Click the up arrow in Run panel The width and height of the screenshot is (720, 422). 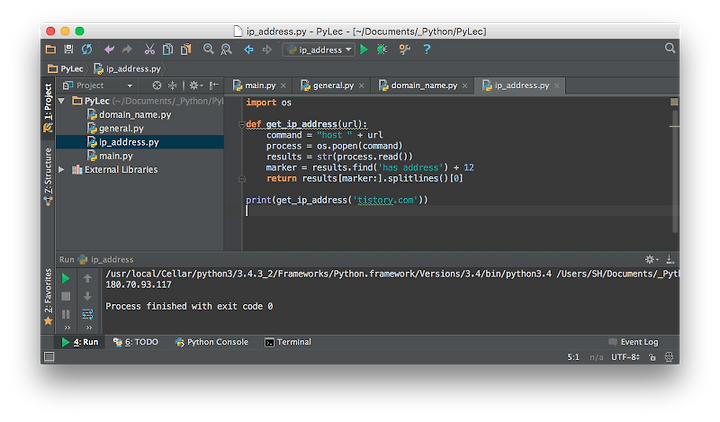pyautogui.click(x=87, y=278)
